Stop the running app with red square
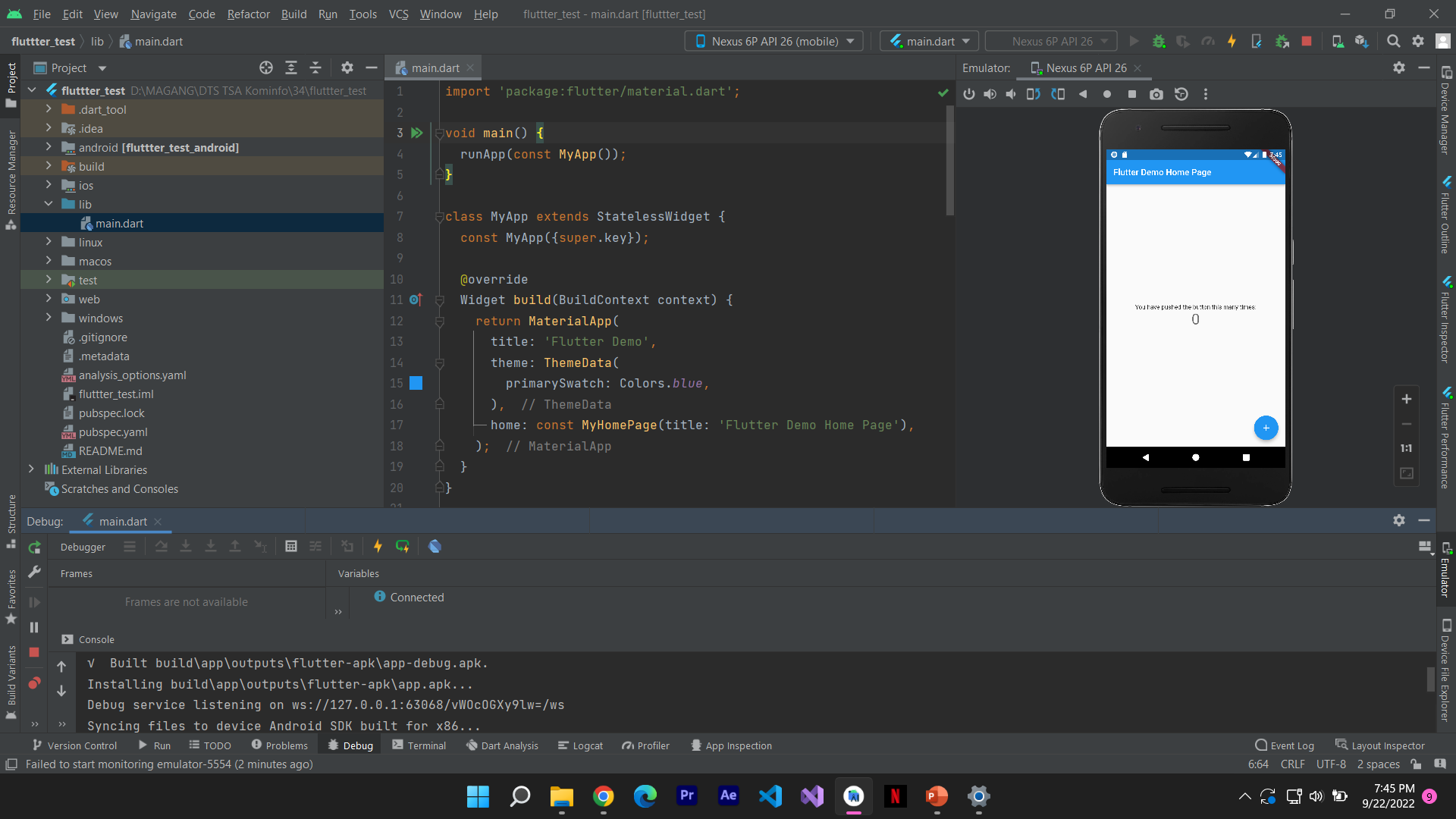This screenshot has height=819, width=1456. [1307, 42]
